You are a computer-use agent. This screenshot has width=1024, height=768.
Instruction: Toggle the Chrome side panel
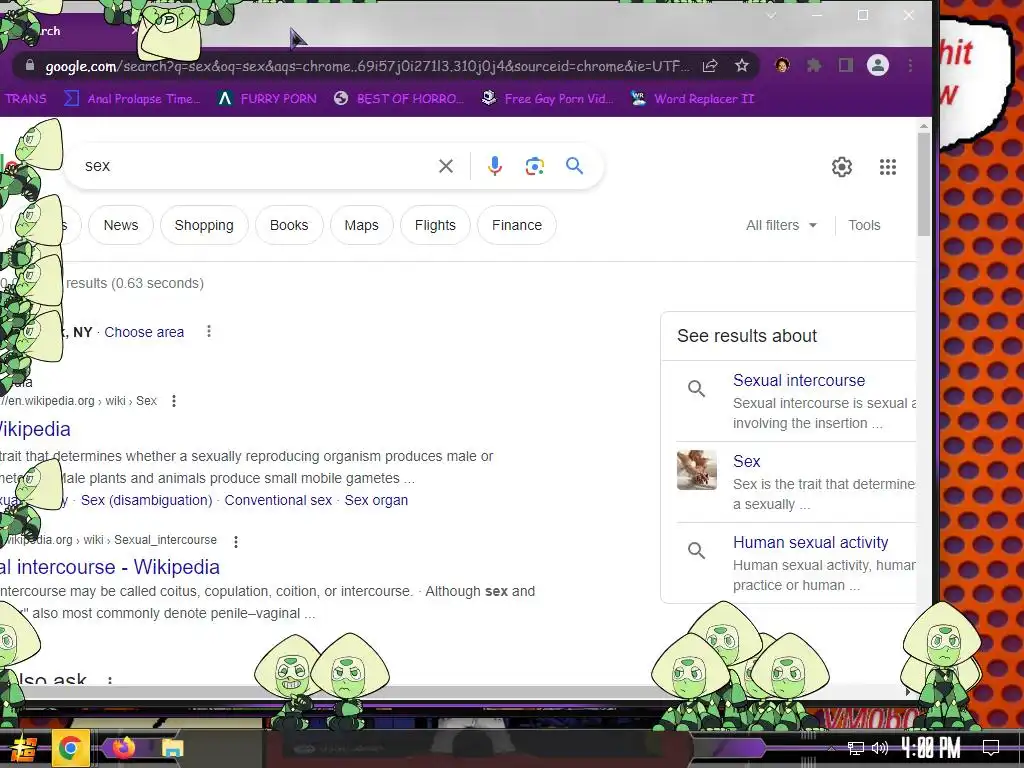pos(846,65)
